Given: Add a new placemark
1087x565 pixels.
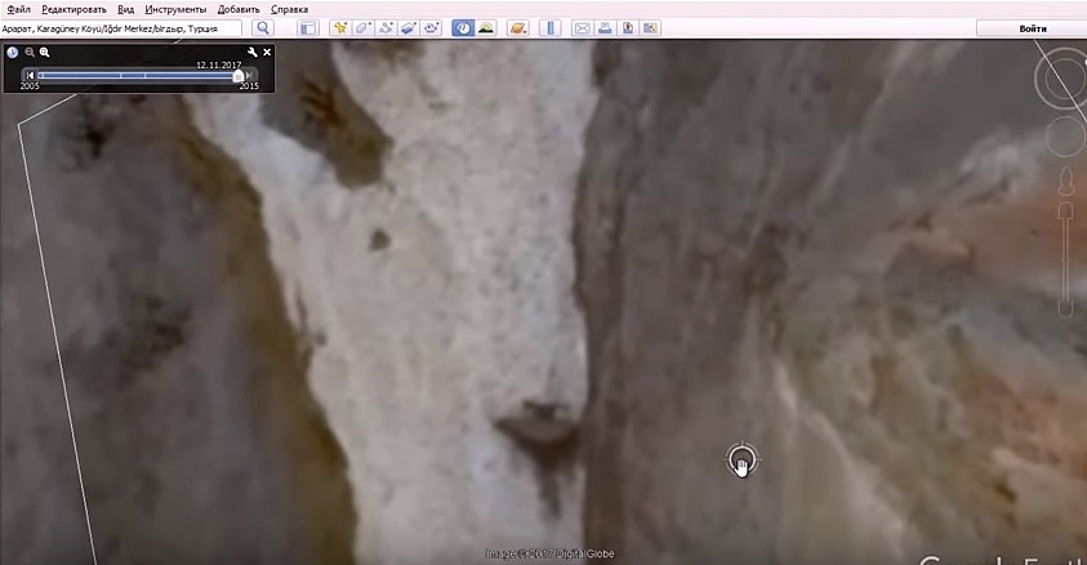Looking at the screenshot, I should point(341,28).
